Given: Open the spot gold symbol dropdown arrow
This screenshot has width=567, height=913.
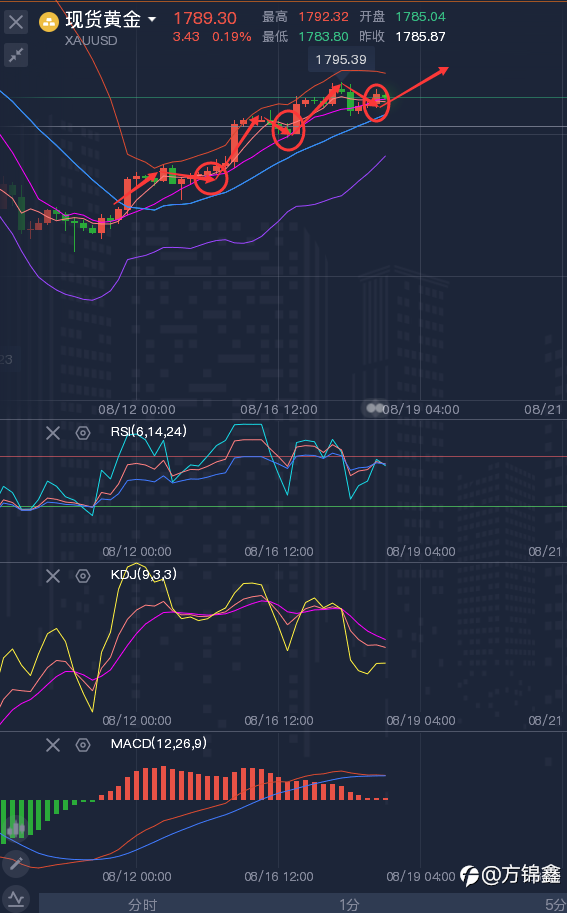Looking at the screenshot, I should [152, 20].
